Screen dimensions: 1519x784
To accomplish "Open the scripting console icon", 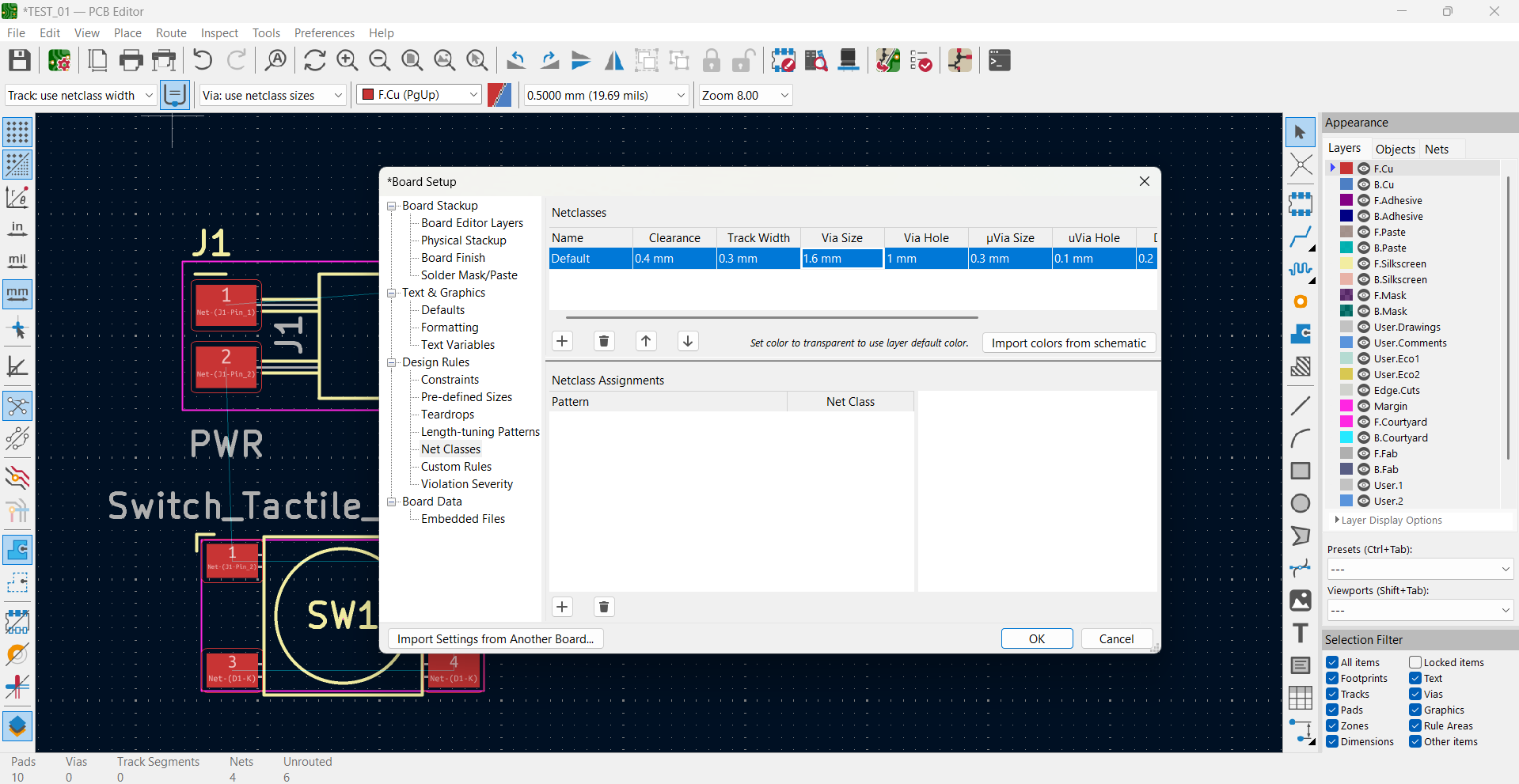I will pos(1000,60).
